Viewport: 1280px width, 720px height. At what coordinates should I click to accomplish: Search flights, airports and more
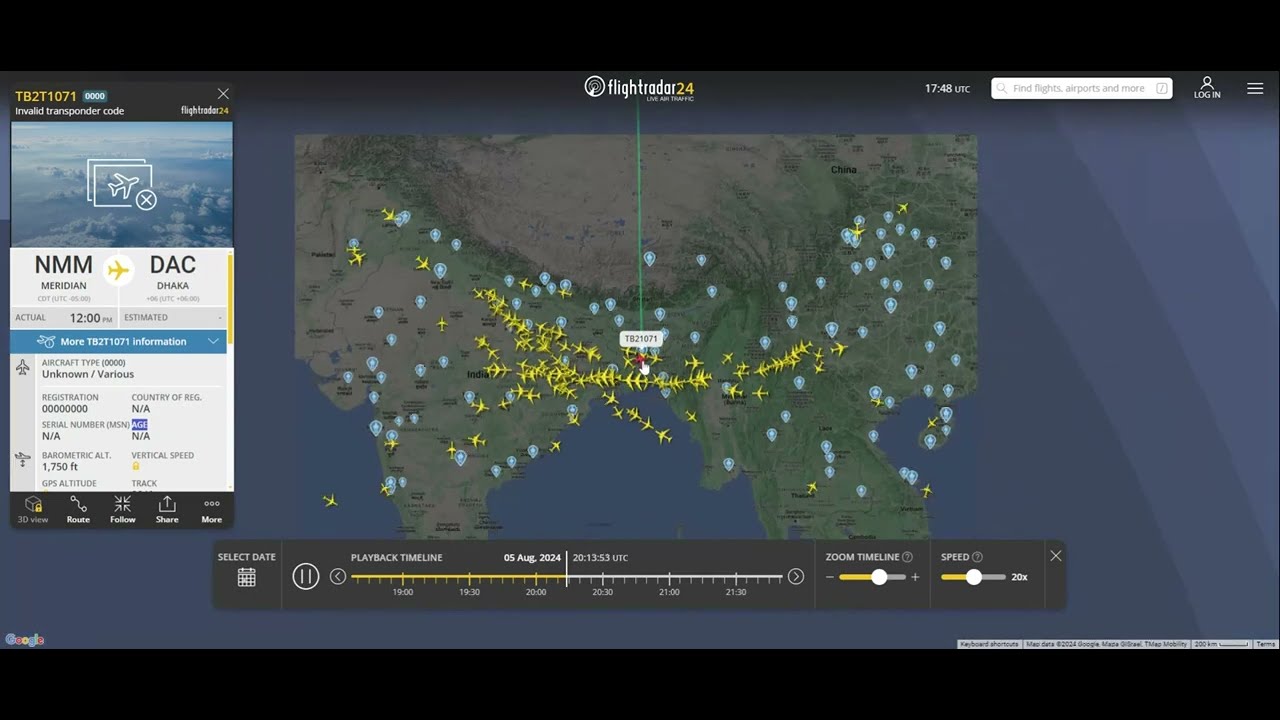(1081, 88)
